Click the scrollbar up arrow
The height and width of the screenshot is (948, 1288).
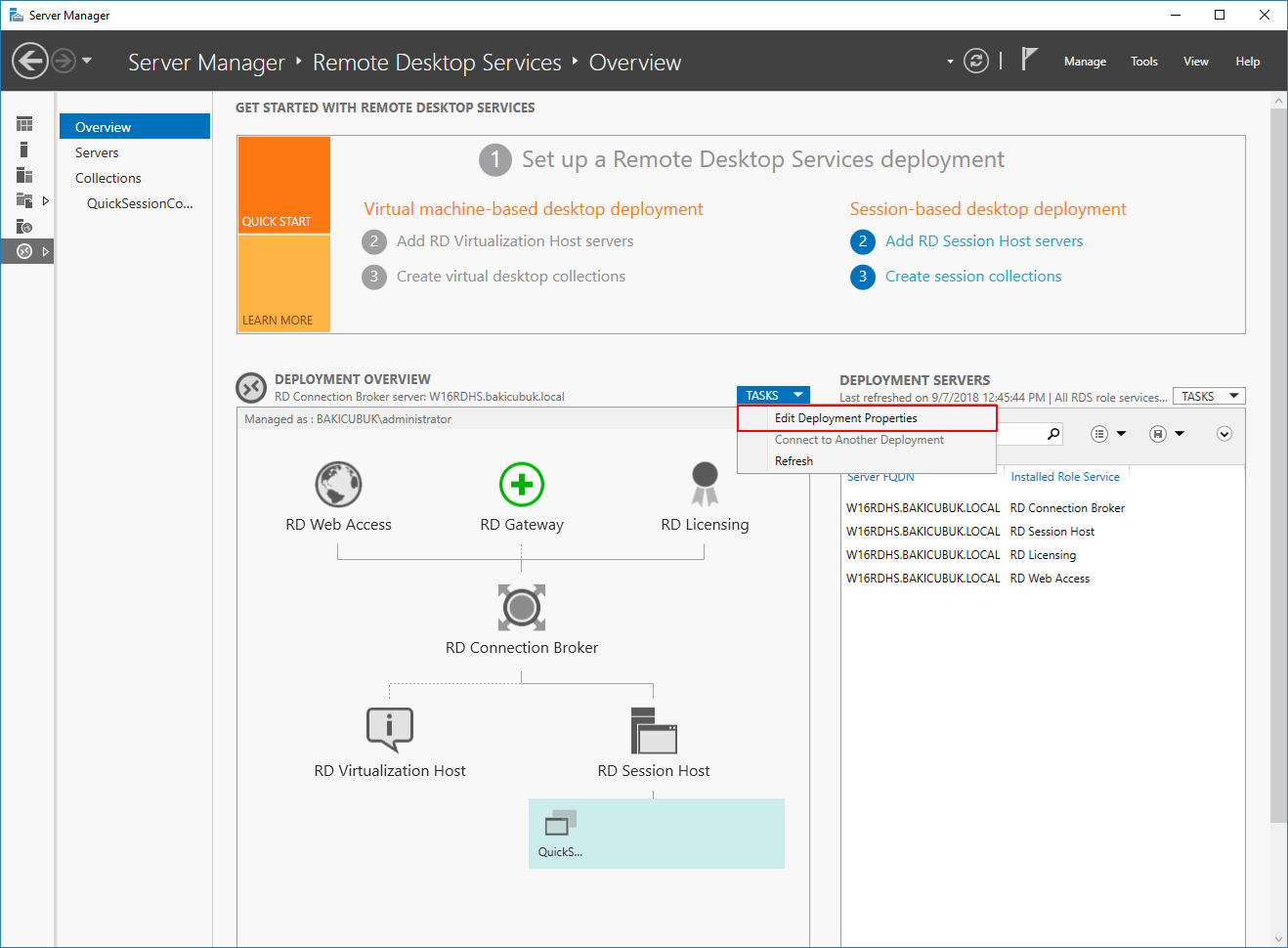click(x=1278, y=100)
